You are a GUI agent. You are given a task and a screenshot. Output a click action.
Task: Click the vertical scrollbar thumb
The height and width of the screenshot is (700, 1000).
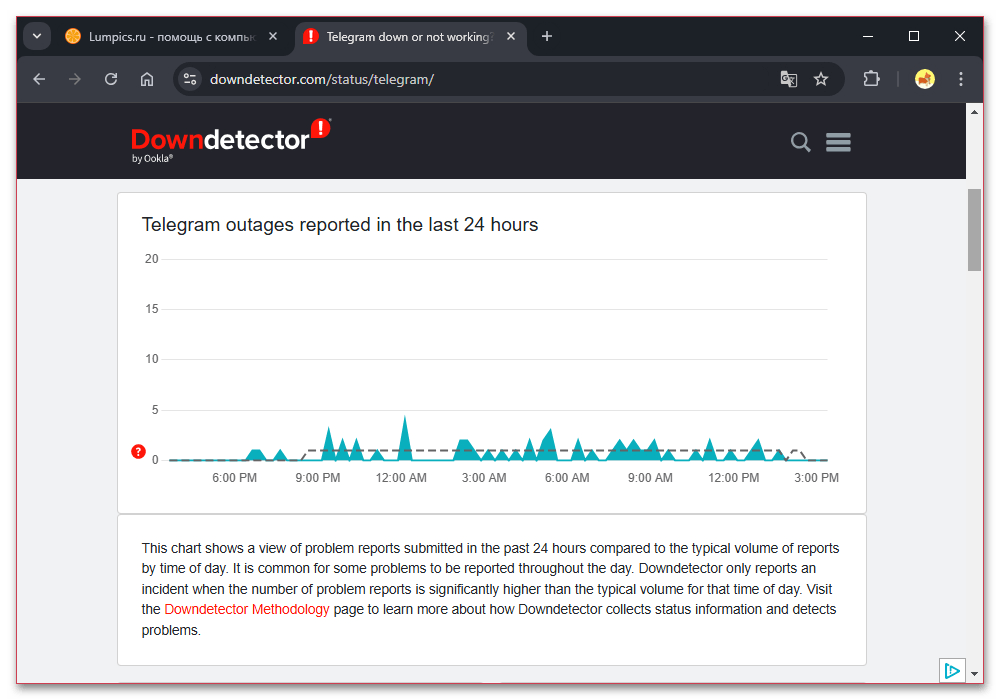[974, 230]
